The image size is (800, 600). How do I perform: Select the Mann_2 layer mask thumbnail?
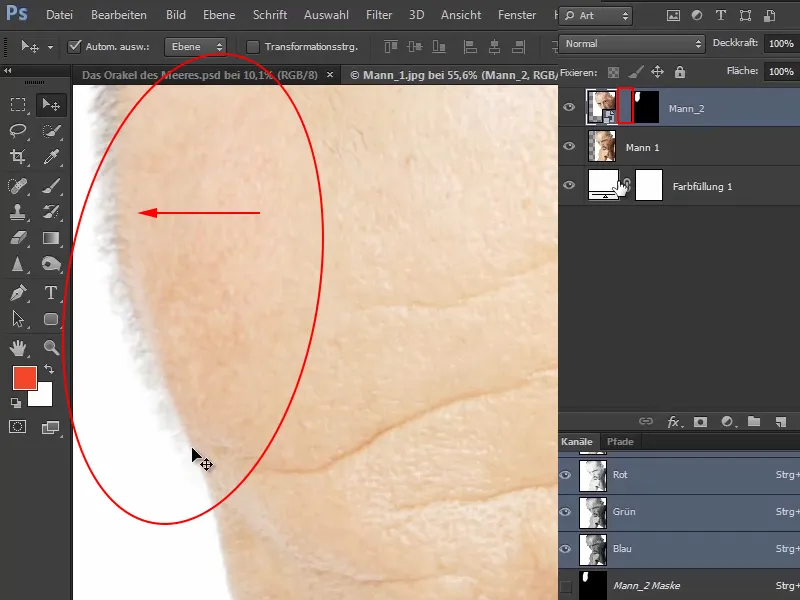(646, 107)
